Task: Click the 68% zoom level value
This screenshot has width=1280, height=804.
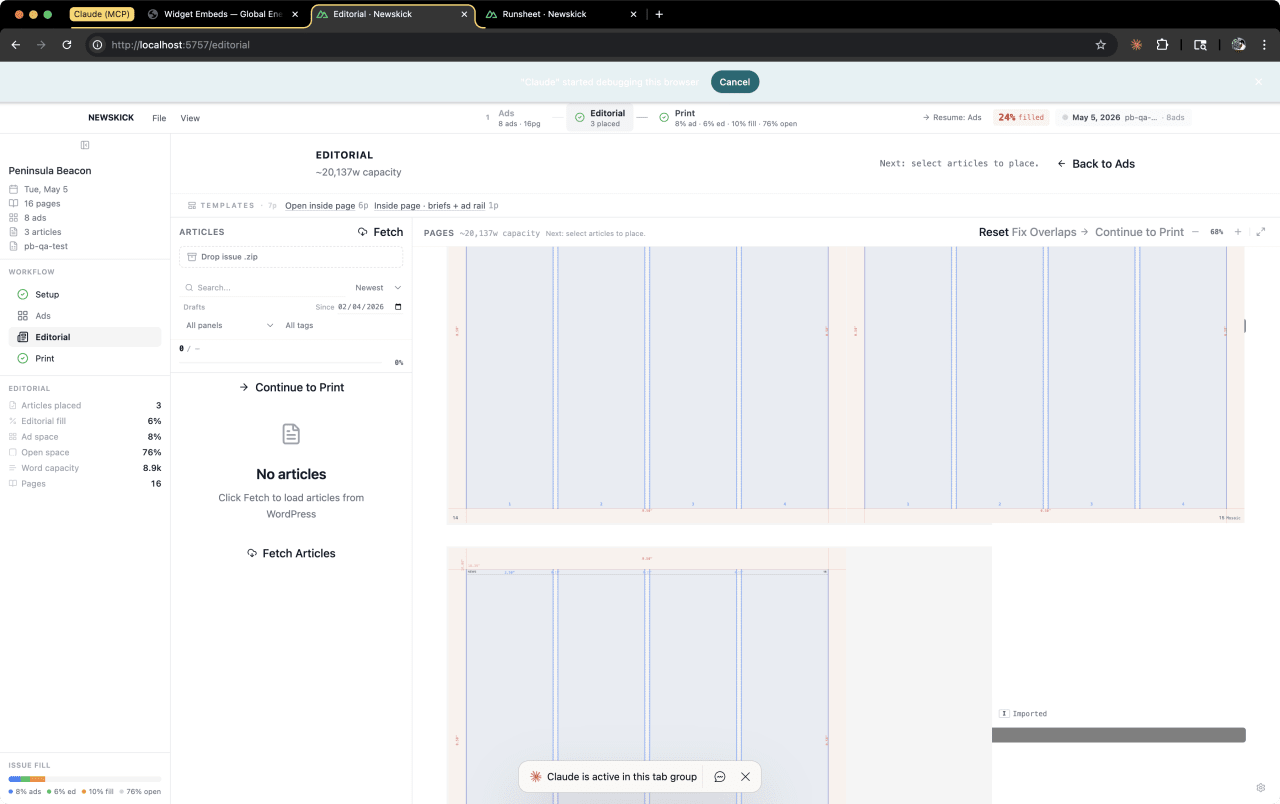Action: (1217, 232)
